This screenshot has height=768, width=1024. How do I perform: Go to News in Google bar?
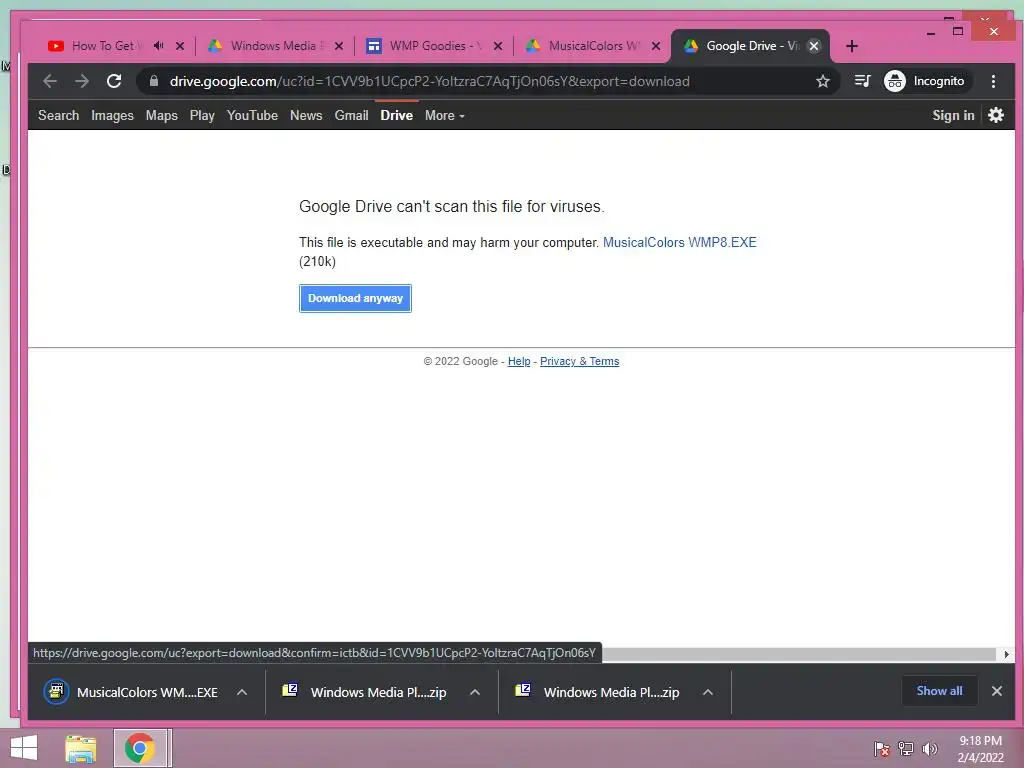[x=306, y=116]
